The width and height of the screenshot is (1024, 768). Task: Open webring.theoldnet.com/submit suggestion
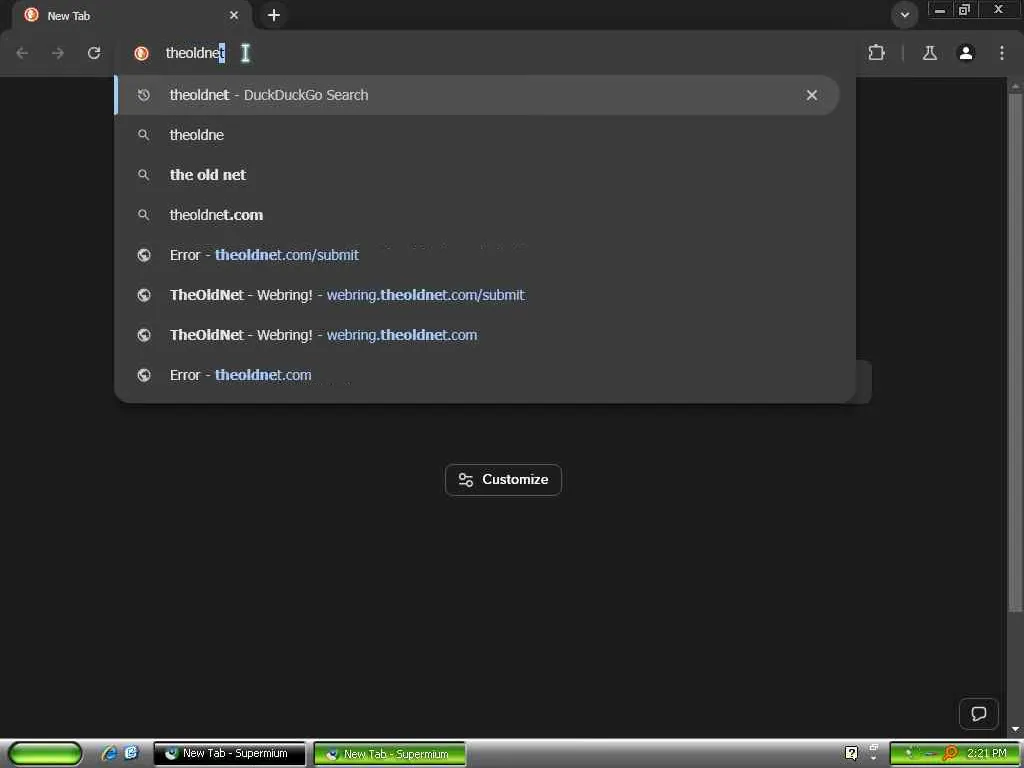point(477,295)
